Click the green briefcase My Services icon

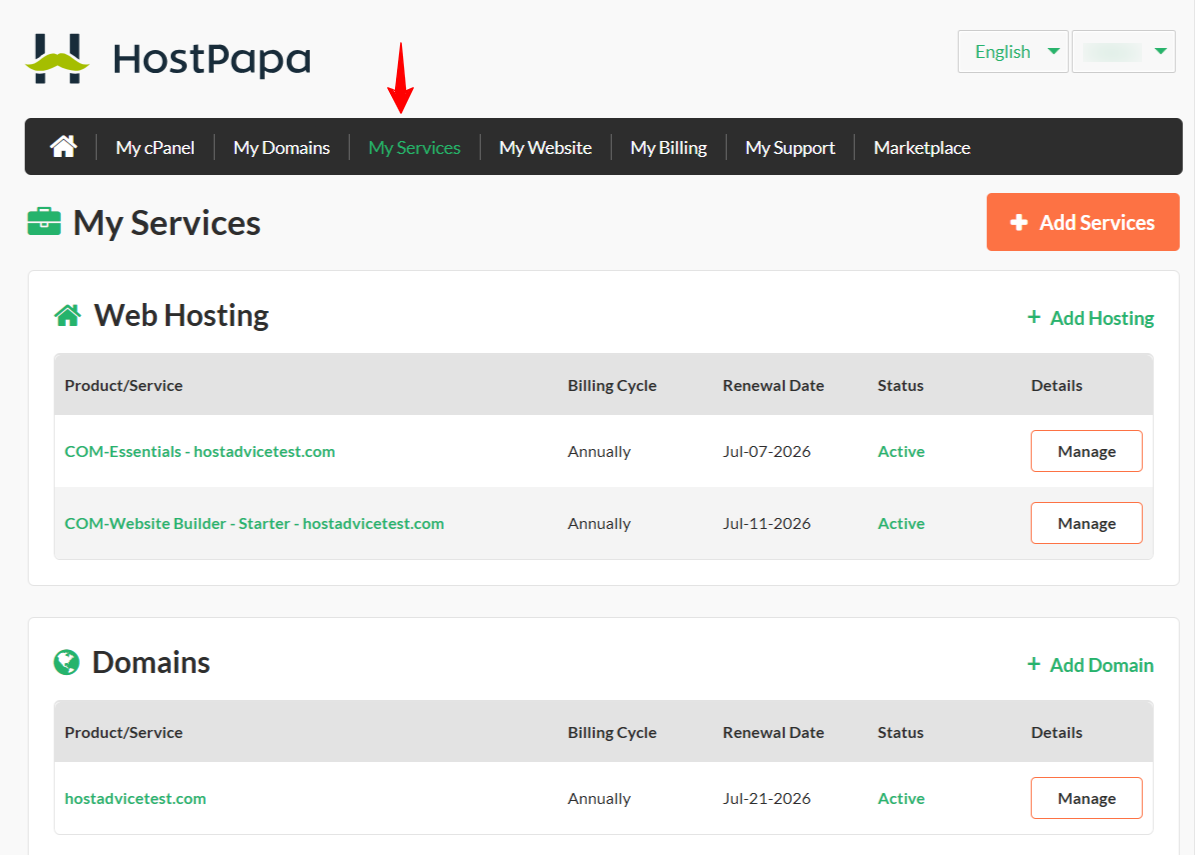click(44, 222)
